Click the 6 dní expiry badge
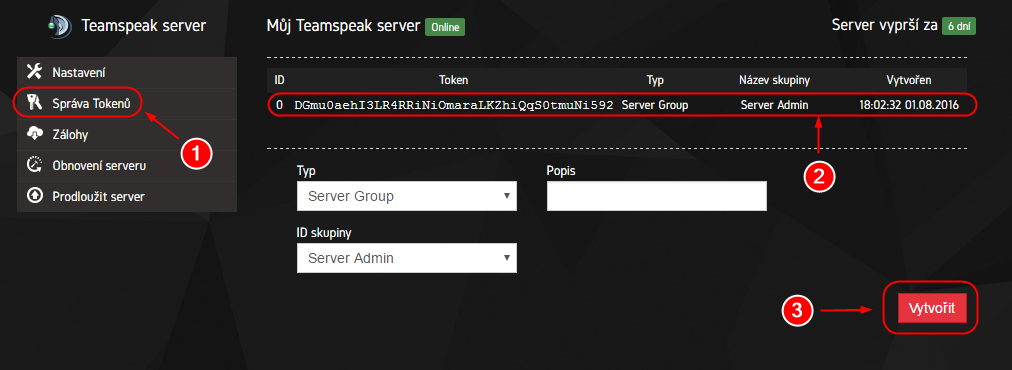Screen dimensions: 1012x370 click(958, 27)
